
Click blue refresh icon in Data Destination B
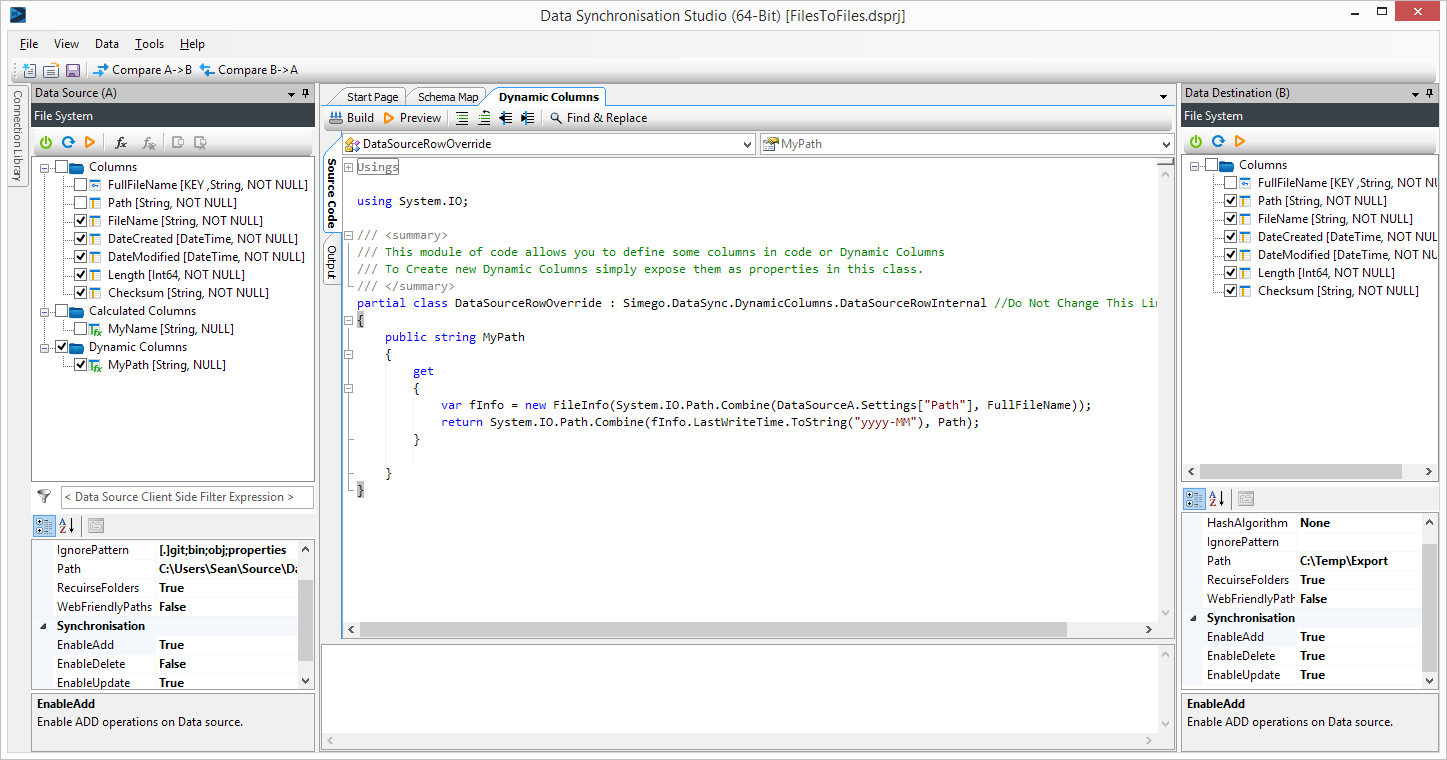(1218, 141)
